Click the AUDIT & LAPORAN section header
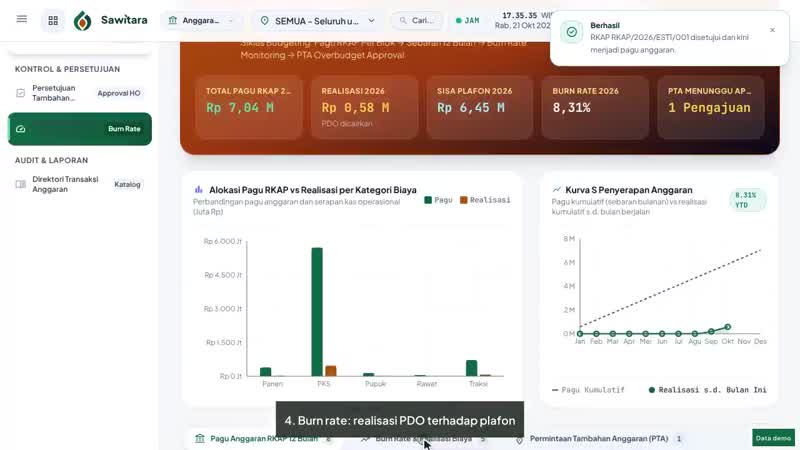Screen dimensions: 800x450 pos(52,160)
